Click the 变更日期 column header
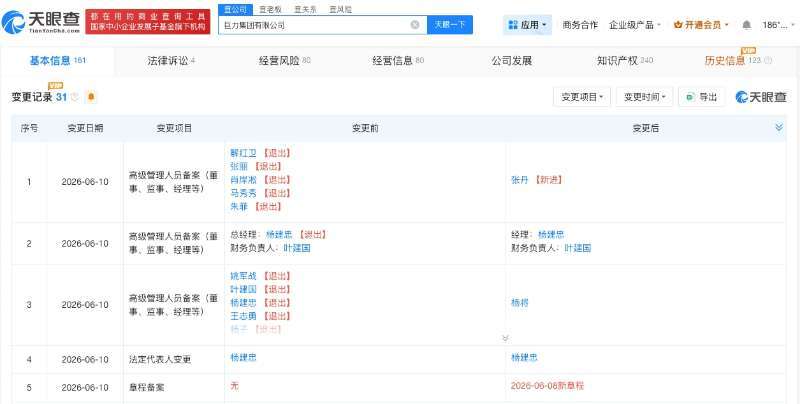Image resolution: width=800 pixels, height=404 pixels. pyautogui.click(x=85, y=128)
